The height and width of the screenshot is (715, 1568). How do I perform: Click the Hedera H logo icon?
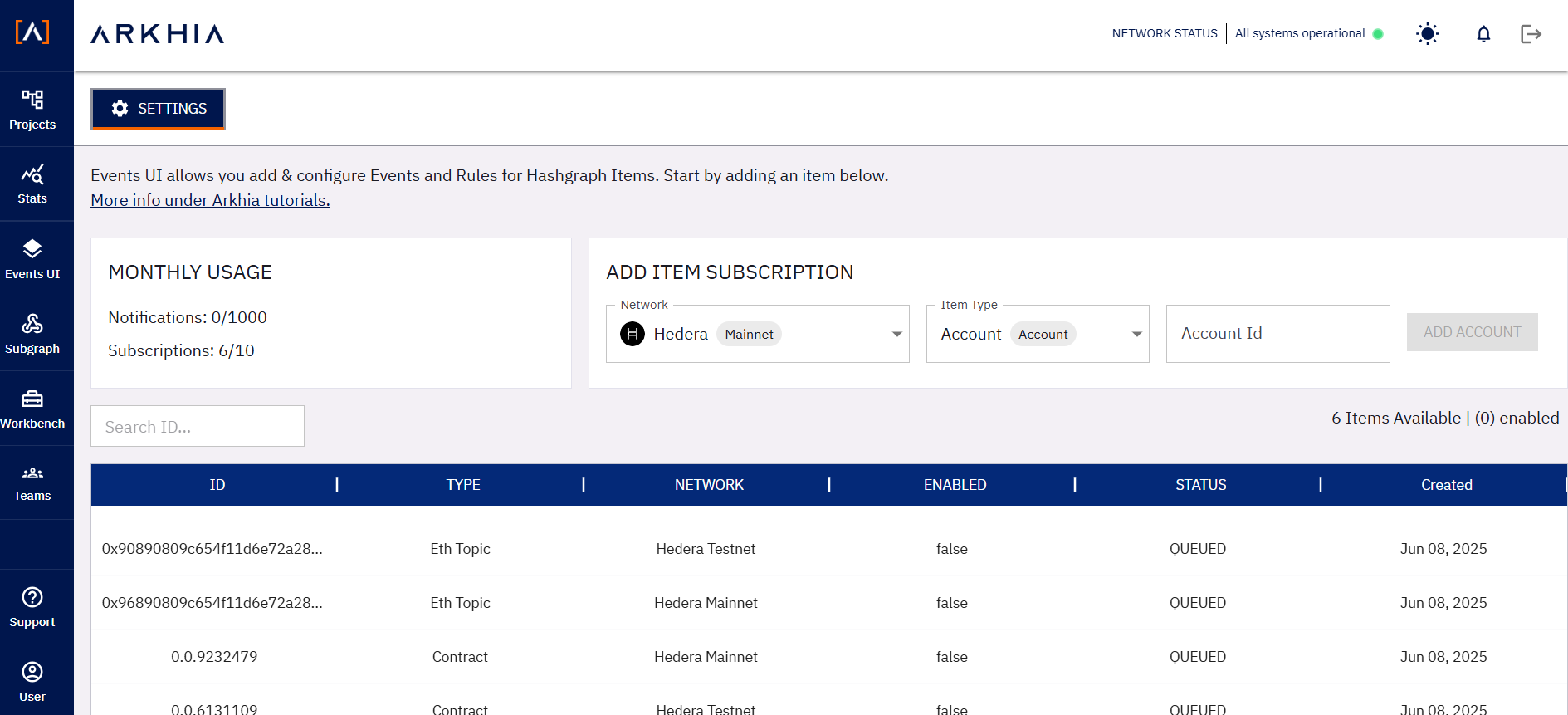633,334
